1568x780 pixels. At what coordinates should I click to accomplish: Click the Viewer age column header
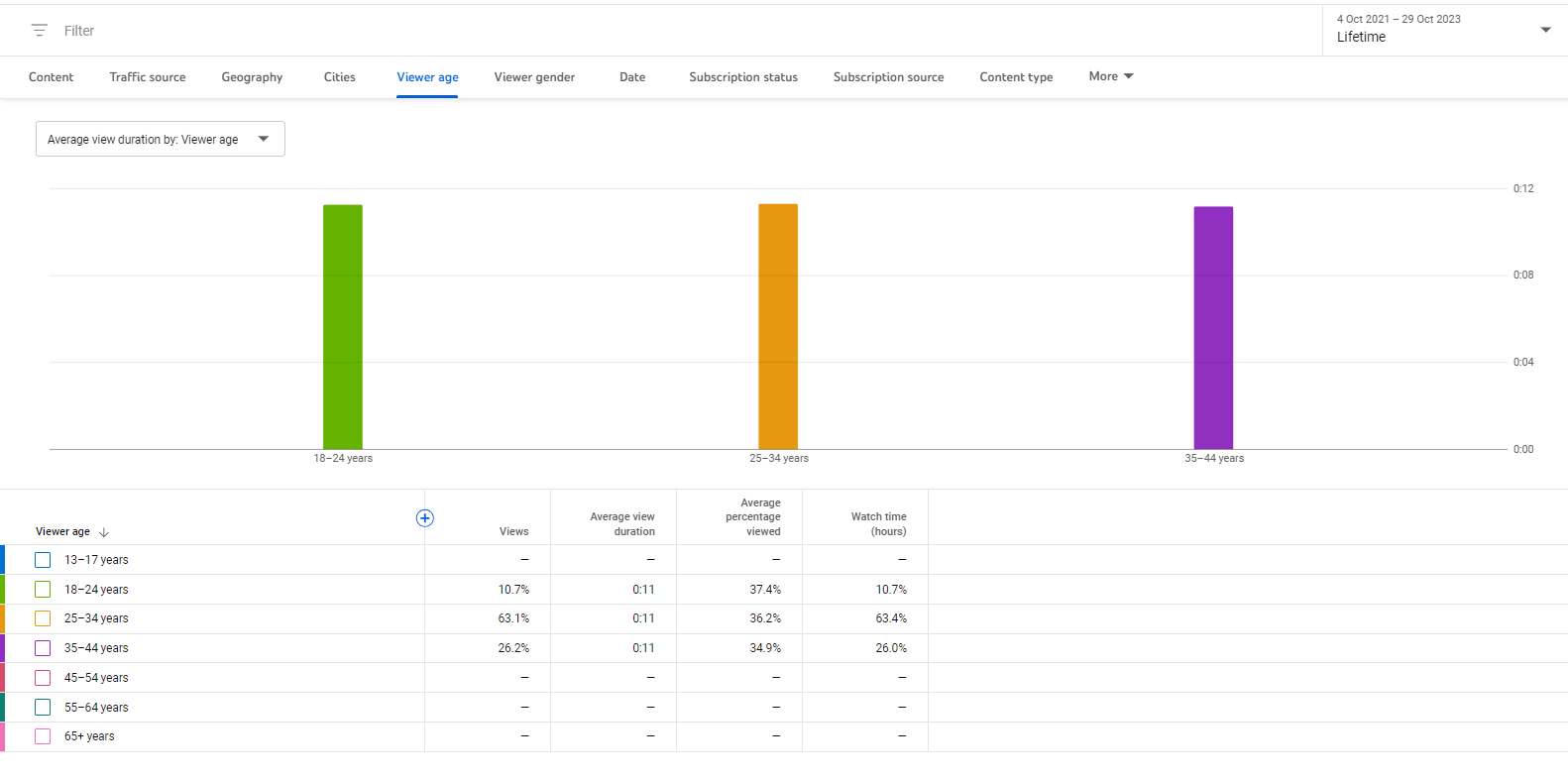pos(62,532)
